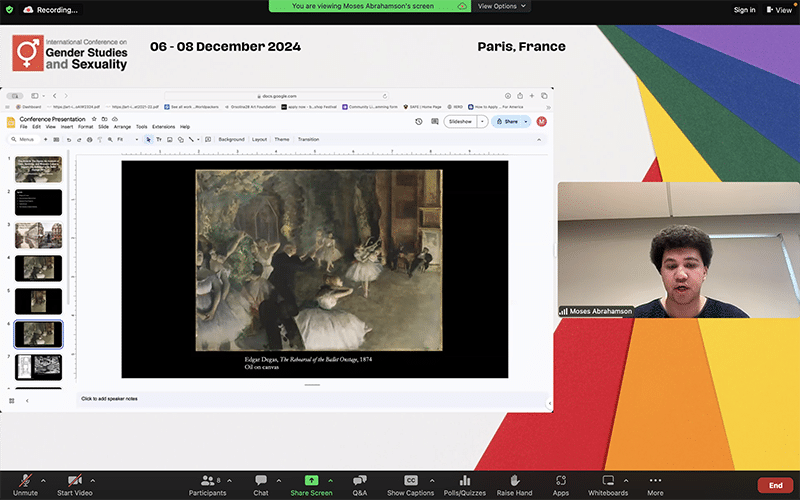Open the Edit menu in Google Slides
Image resolution: width=800 pixels, height=500 pixels.
[37, 127]
